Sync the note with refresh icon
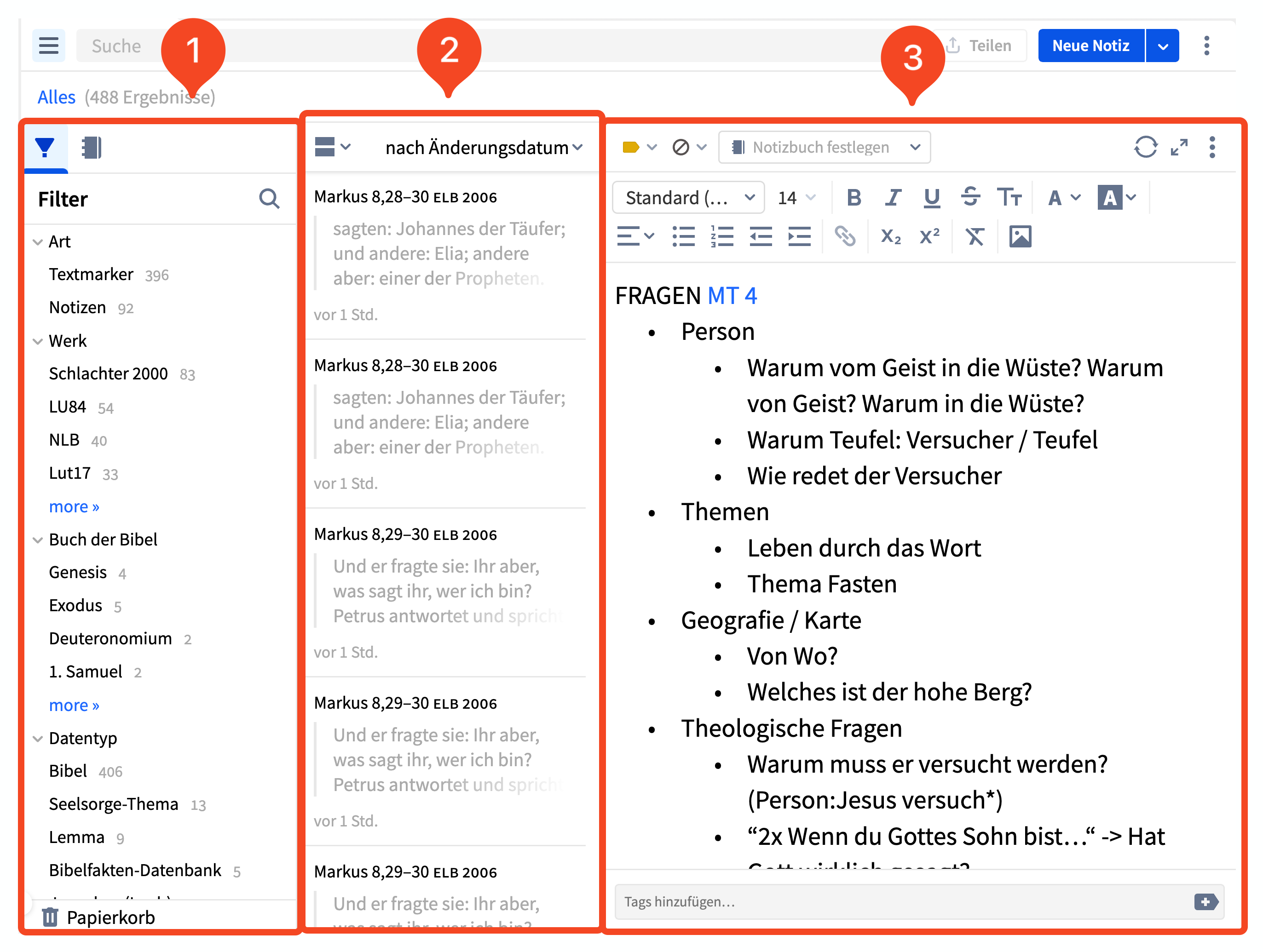The height and width of the screenshot is (952, 1263). click(x=1145, y=147)
